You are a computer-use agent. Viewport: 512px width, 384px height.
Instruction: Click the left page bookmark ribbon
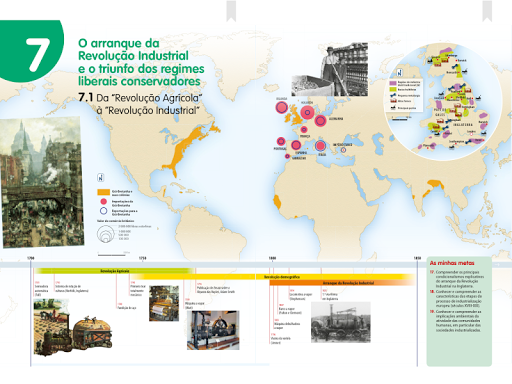click(x=231, y=10)
